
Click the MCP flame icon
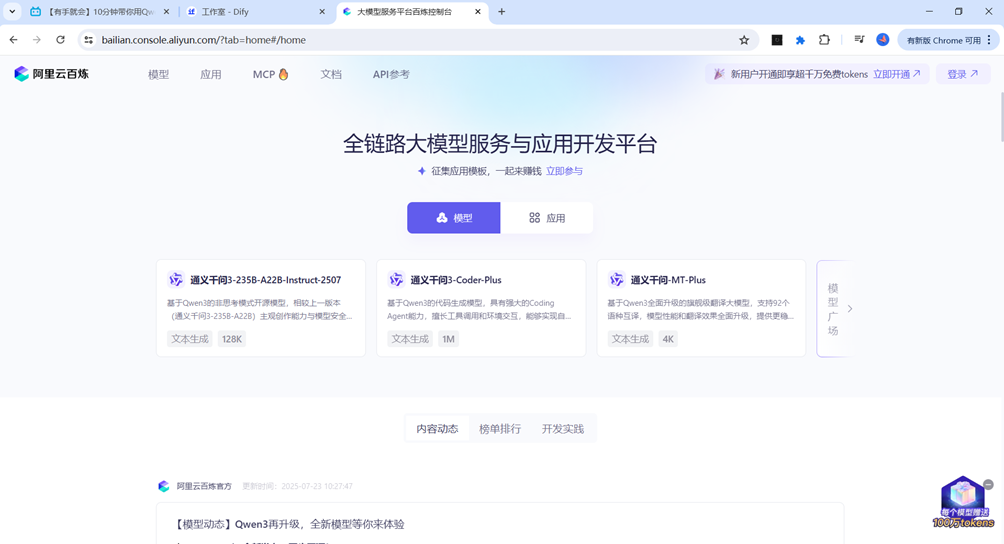pos(284,74)
